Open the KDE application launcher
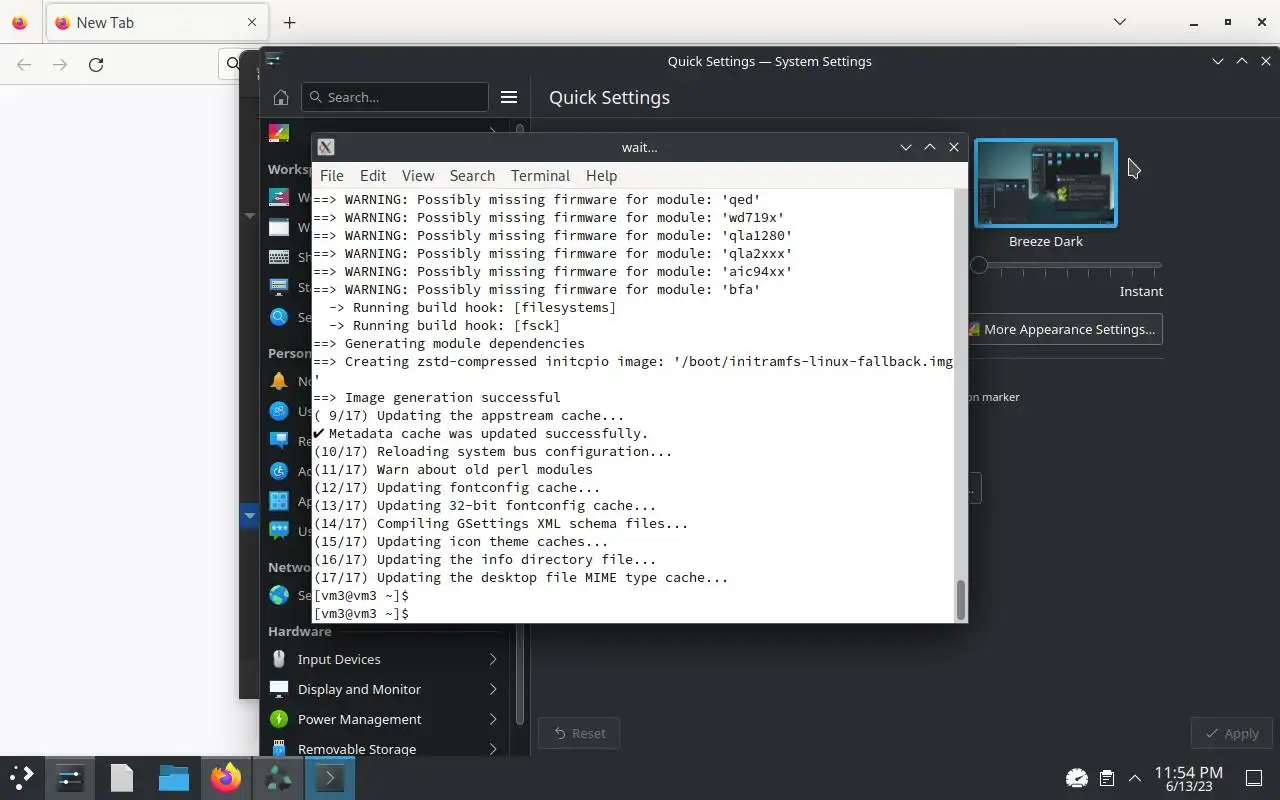Image resolution: width=1280 pixels, height=800 pixels. coord(21,777)
